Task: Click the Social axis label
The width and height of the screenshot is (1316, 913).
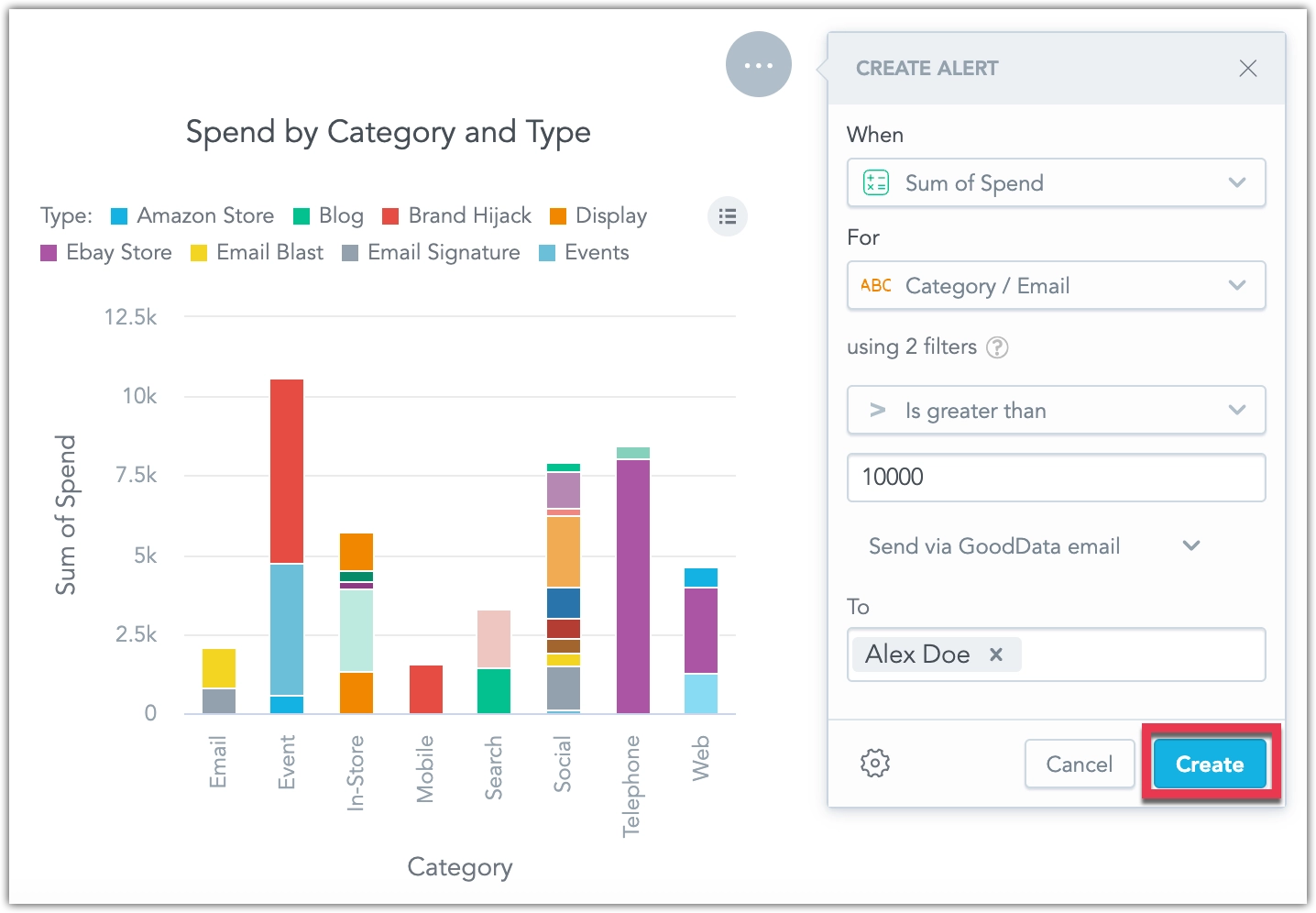Action: [x=563, y=764]
